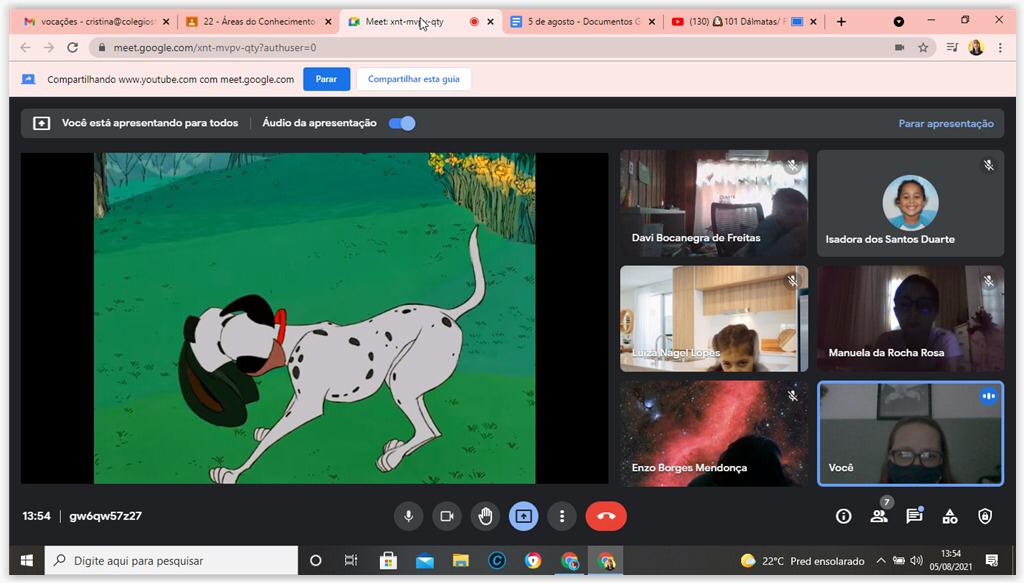Show the participants list

pyautogui.click(x=879, y=516)
